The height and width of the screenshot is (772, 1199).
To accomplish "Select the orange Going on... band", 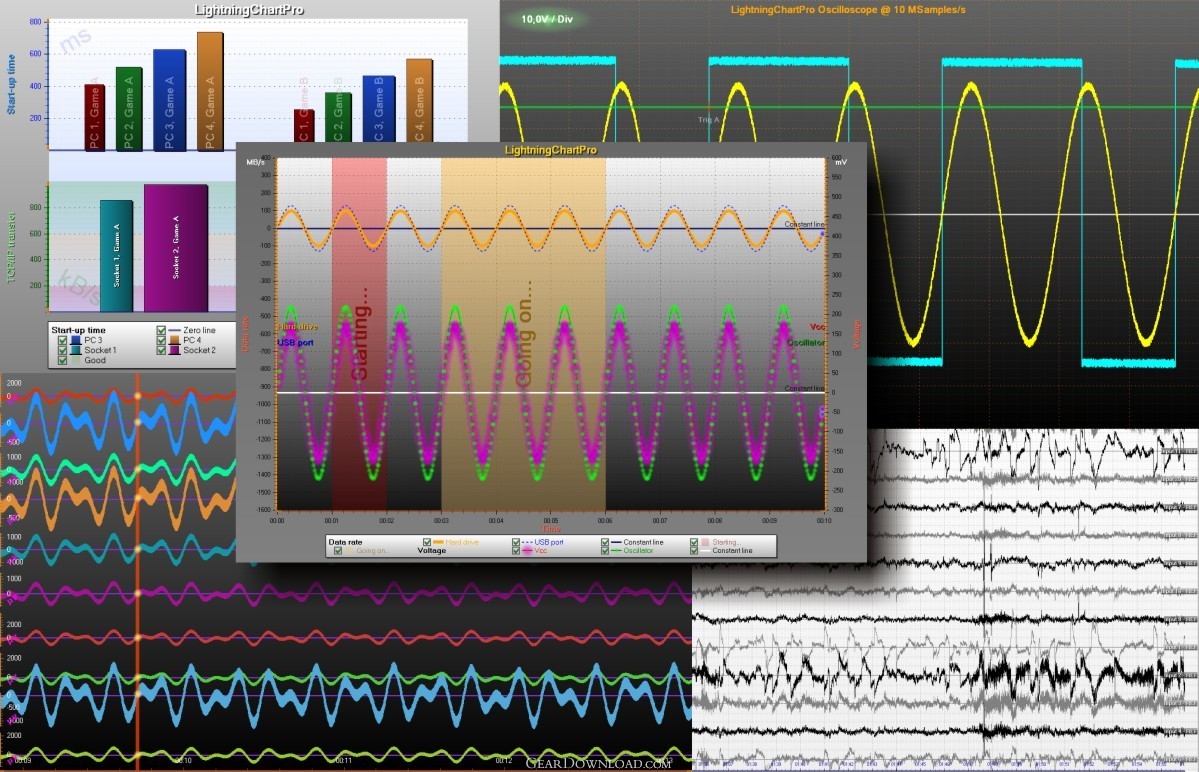I will coord(523,334).
